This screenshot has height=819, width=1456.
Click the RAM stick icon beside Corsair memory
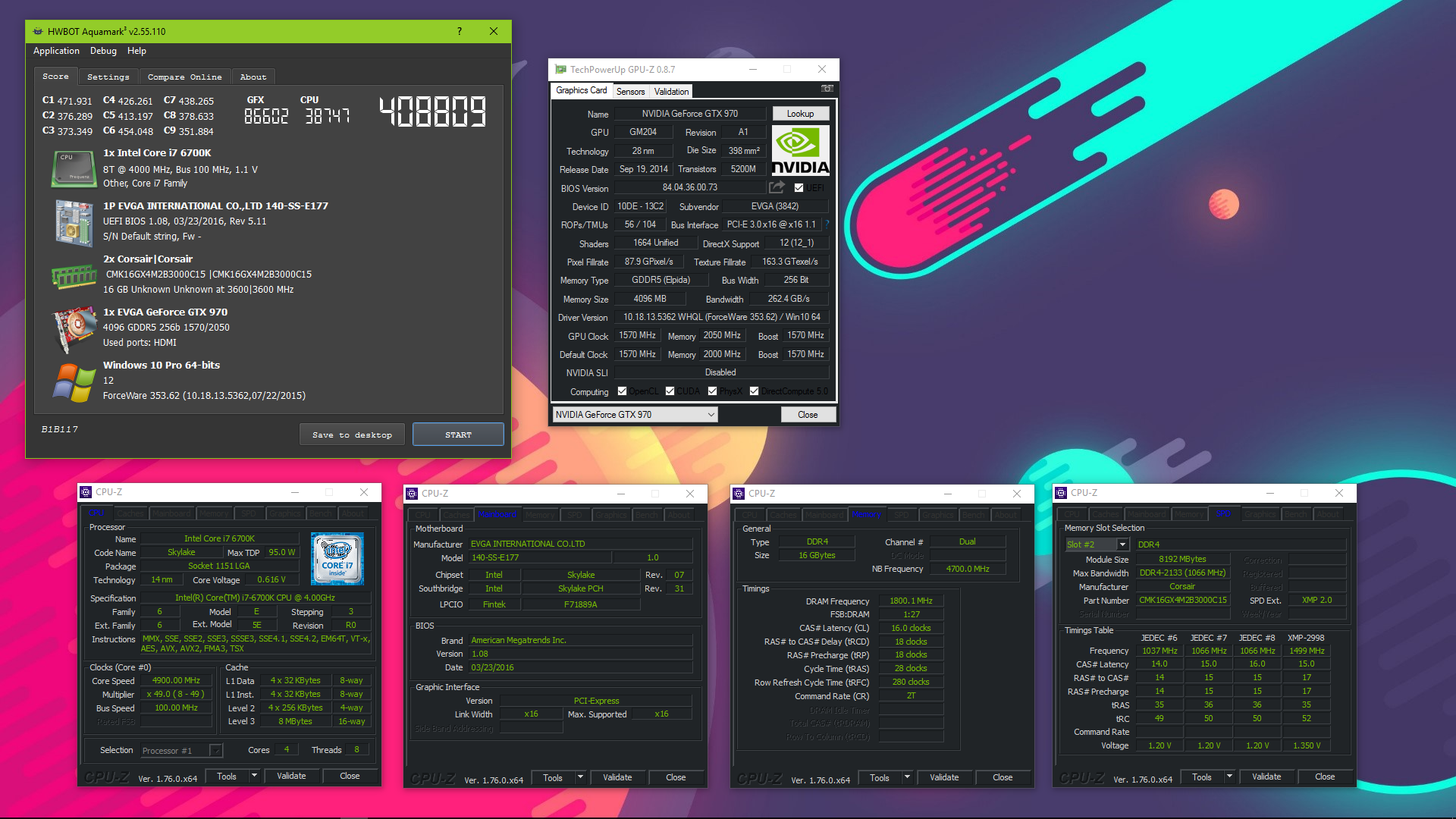[74, 275]
